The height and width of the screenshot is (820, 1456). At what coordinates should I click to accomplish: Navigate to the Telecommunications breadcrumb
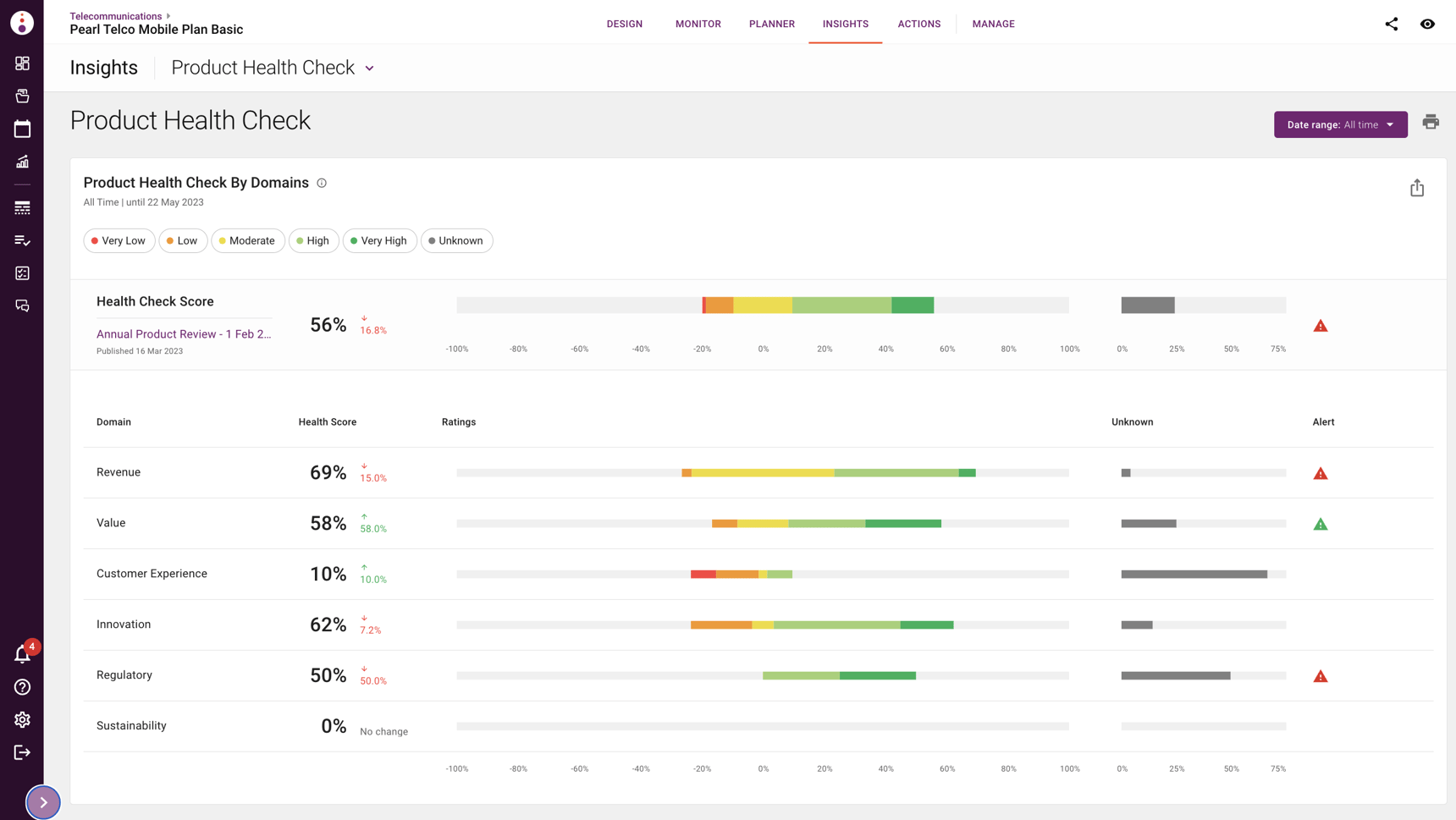(115, 15)
